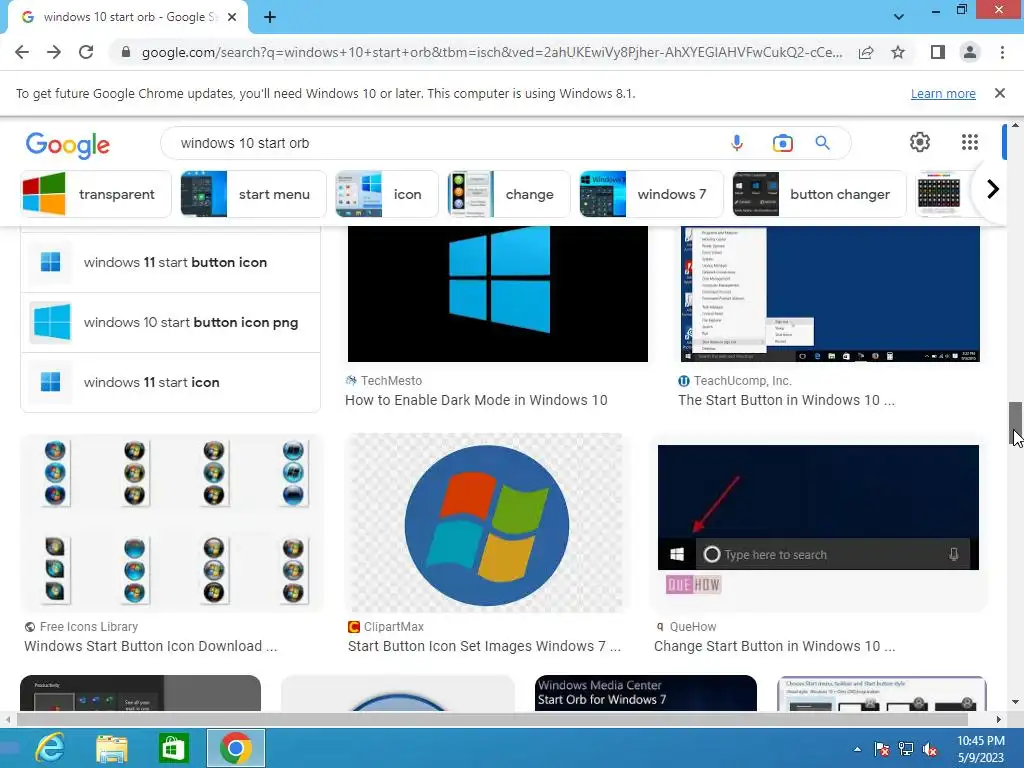Open network status tray icon
This screenshot has height=768, width=1024.
click(x=906, y=749)
